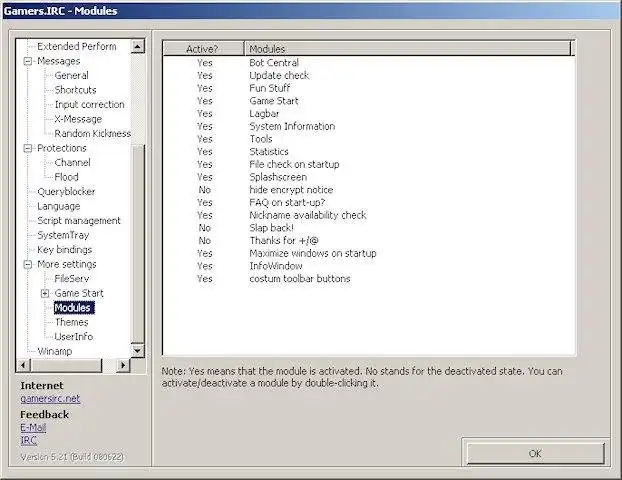Click the No status of Slap back!

pos(205,228)
